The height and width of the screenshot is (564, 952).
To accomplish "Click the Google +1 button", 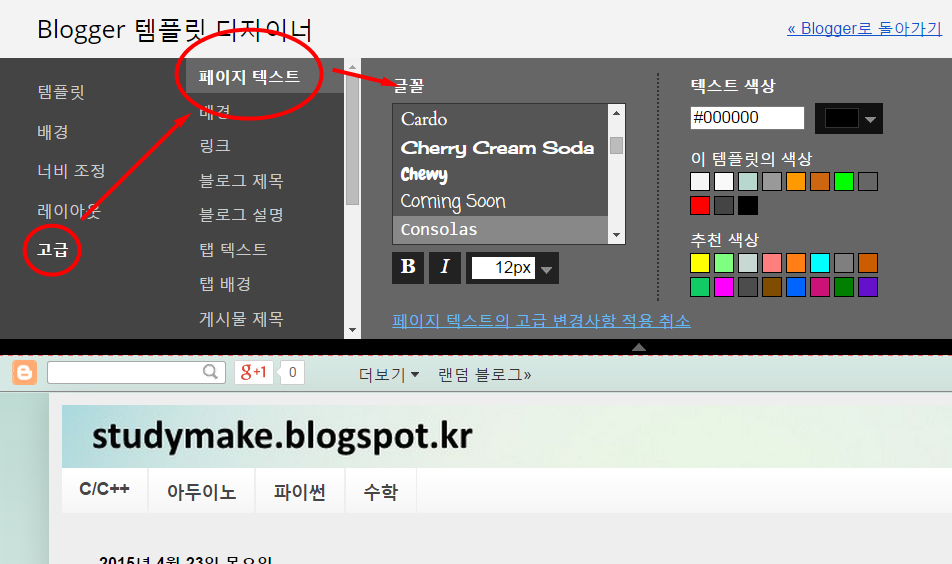I will coord(254,372).
